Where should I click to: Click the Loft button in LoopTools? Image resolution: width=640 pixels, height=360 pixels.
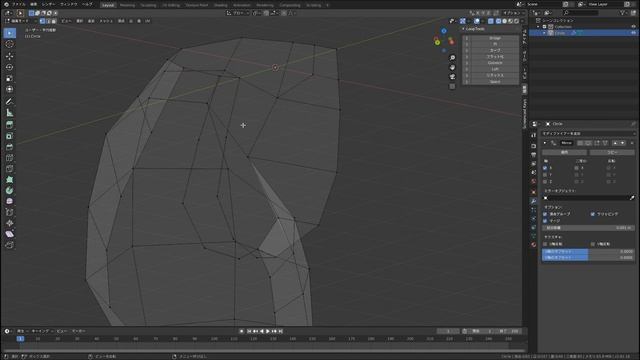coord(495,69)
